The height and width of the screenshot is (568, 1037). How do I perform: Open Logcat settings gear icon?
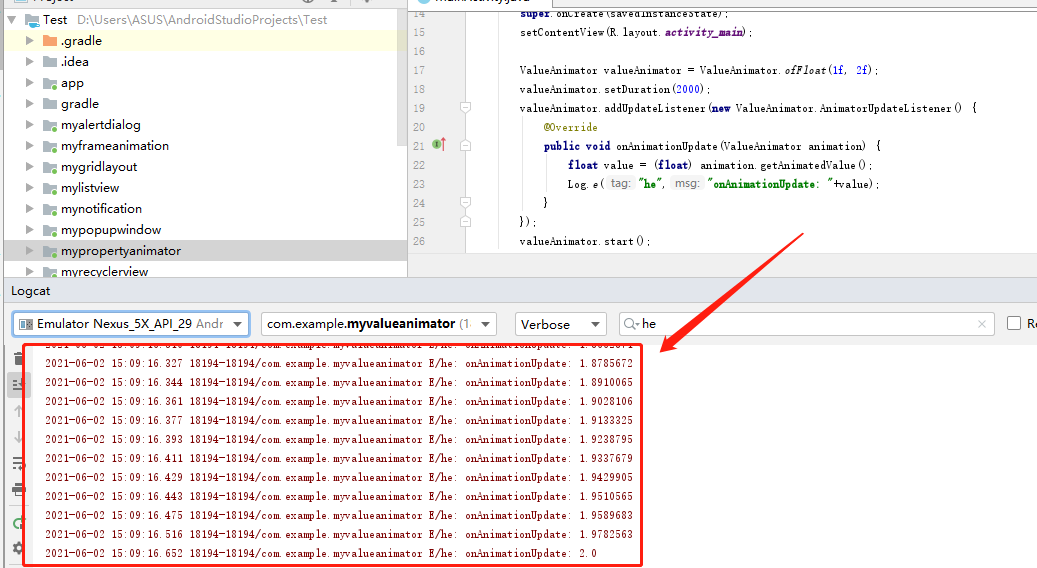(x=18, y=548)
